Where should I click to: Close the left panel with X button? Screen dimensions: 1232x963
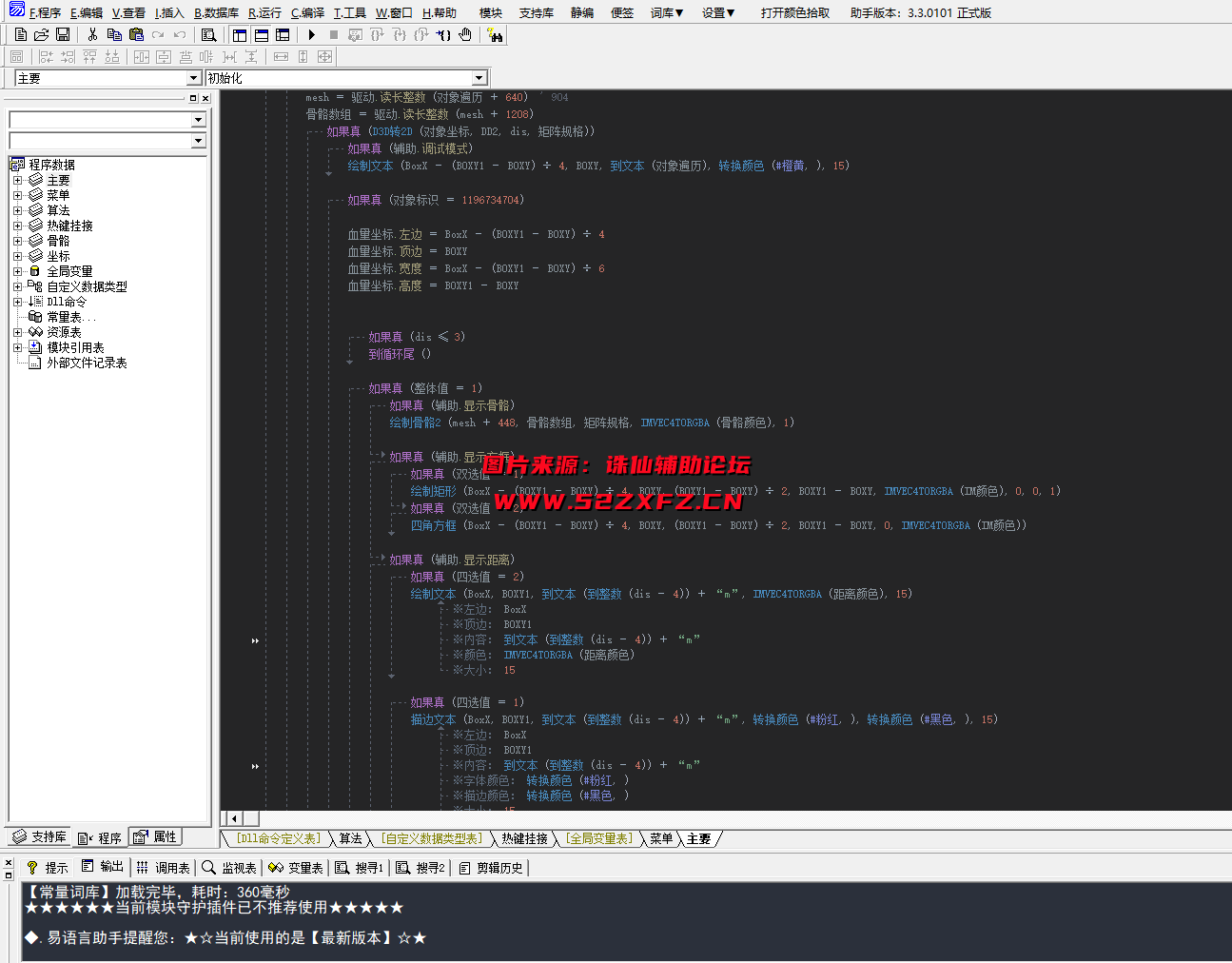pos(205,98)
